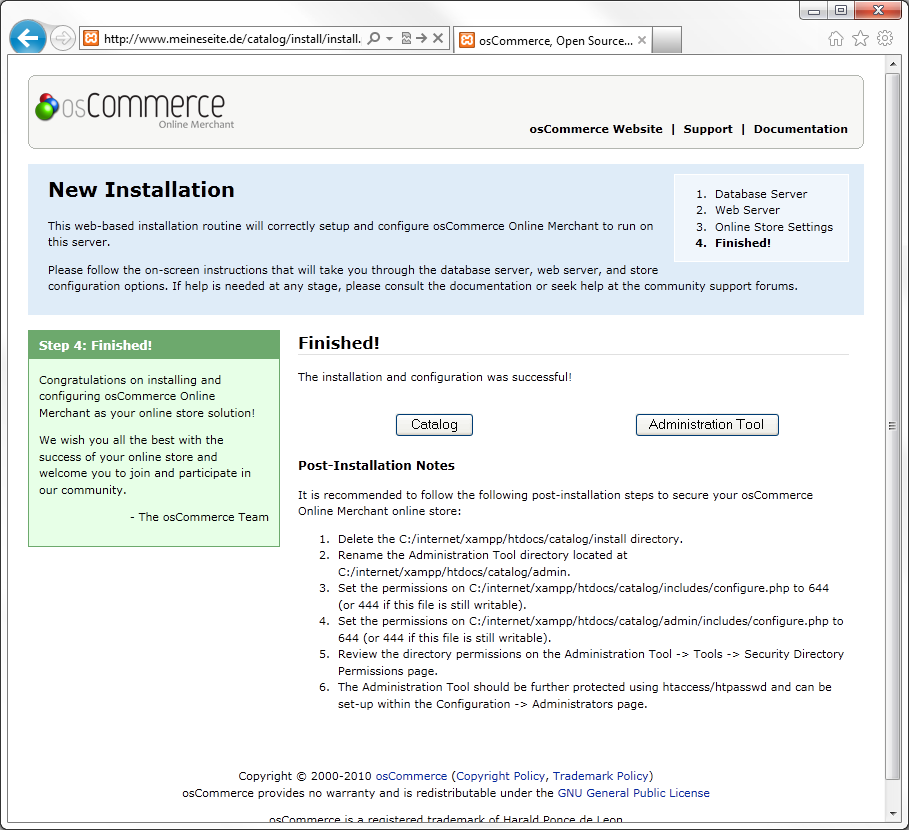Stop page loading with the address bar X
909x830 pixels.
coord(438,38)
